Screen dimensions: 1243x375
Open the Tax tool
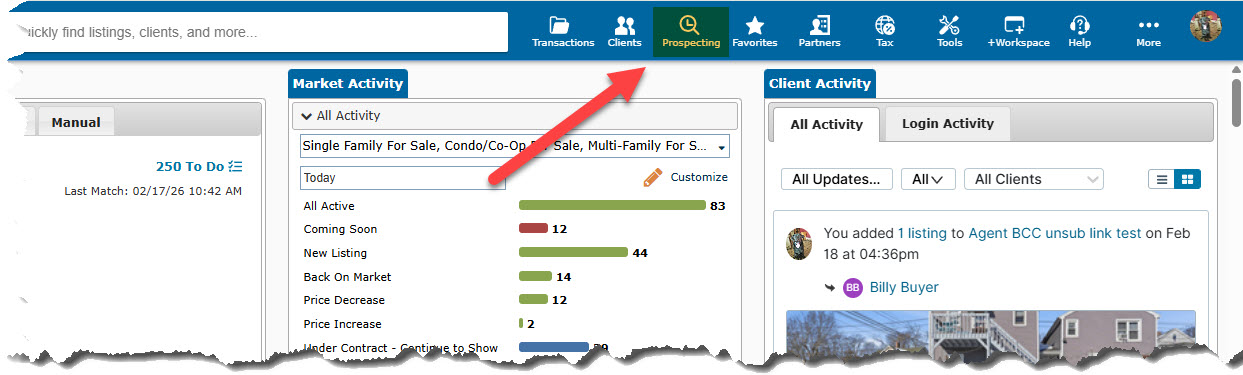[884, 32]
